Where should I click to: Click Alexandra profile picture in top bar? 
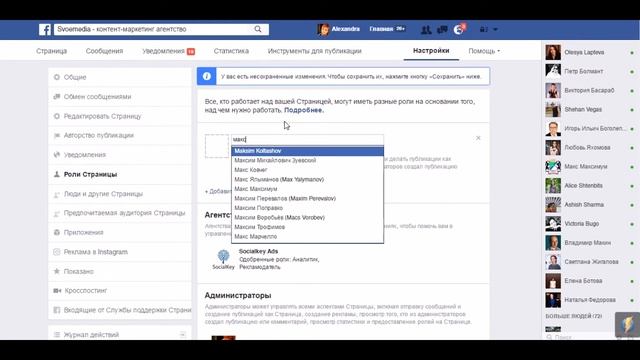pyautogui.click(x=323, y=29)
